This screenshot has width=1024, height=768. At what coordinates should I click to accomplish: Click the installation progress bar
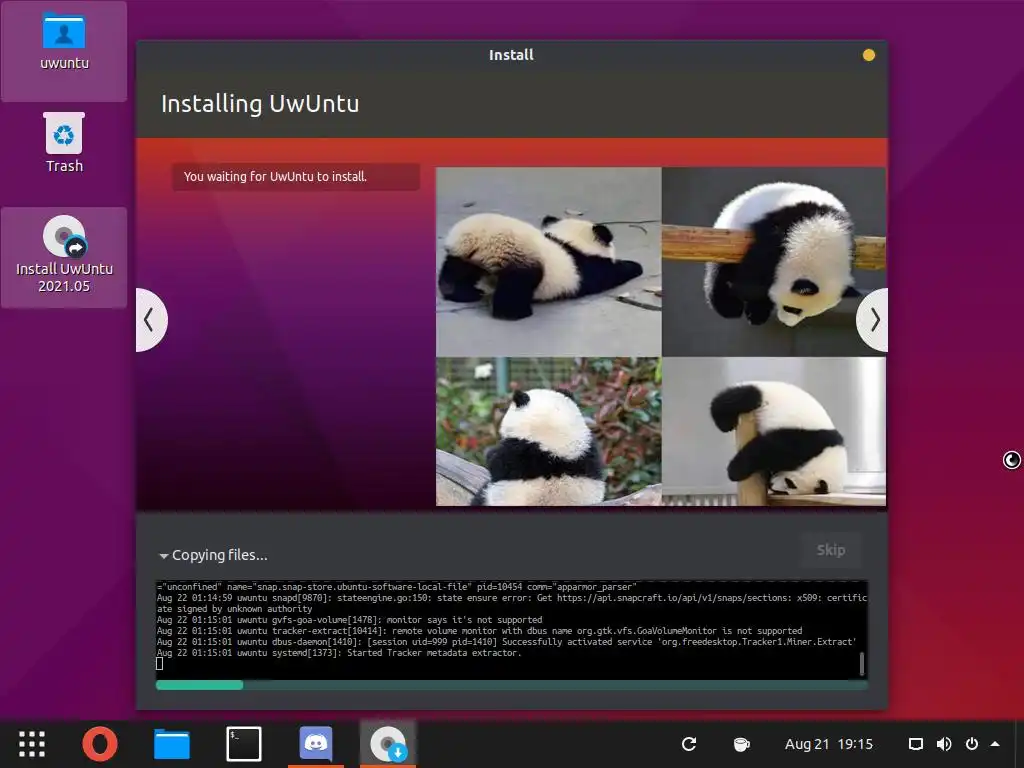(x=512, y=685)
